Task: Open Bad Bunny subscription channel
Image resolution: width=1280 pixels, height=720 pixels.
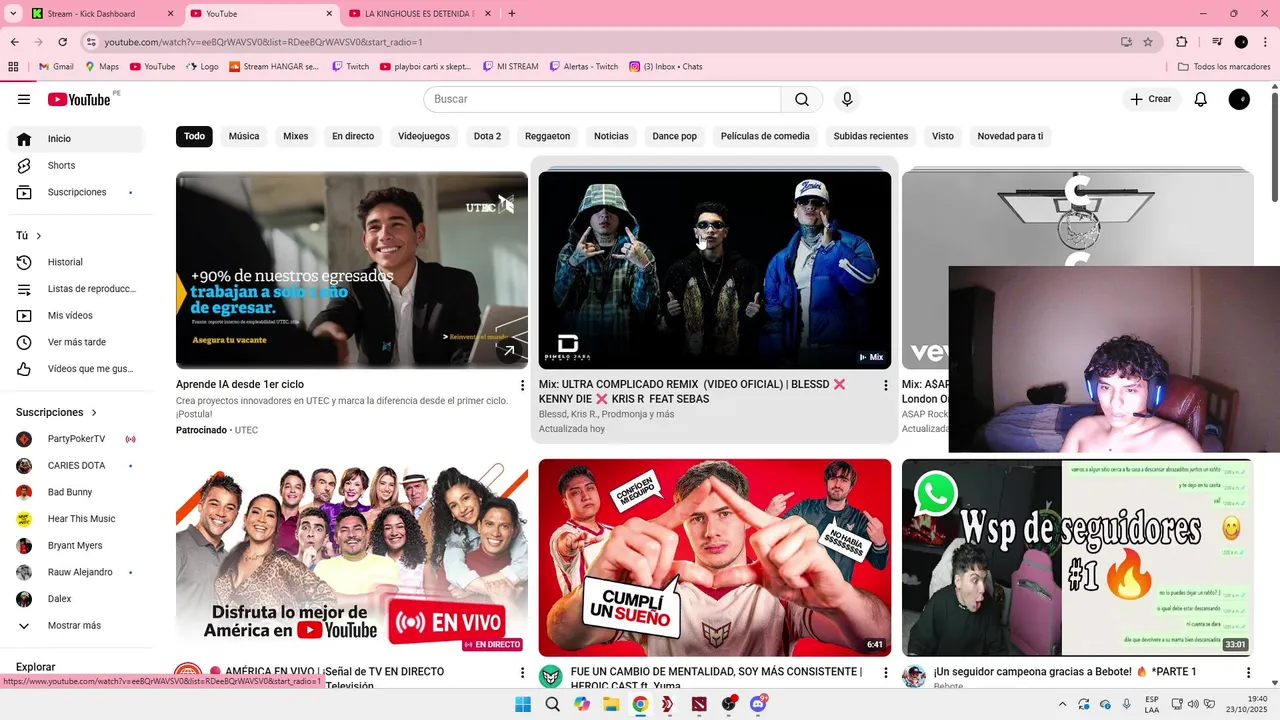Action: (76, 492)
